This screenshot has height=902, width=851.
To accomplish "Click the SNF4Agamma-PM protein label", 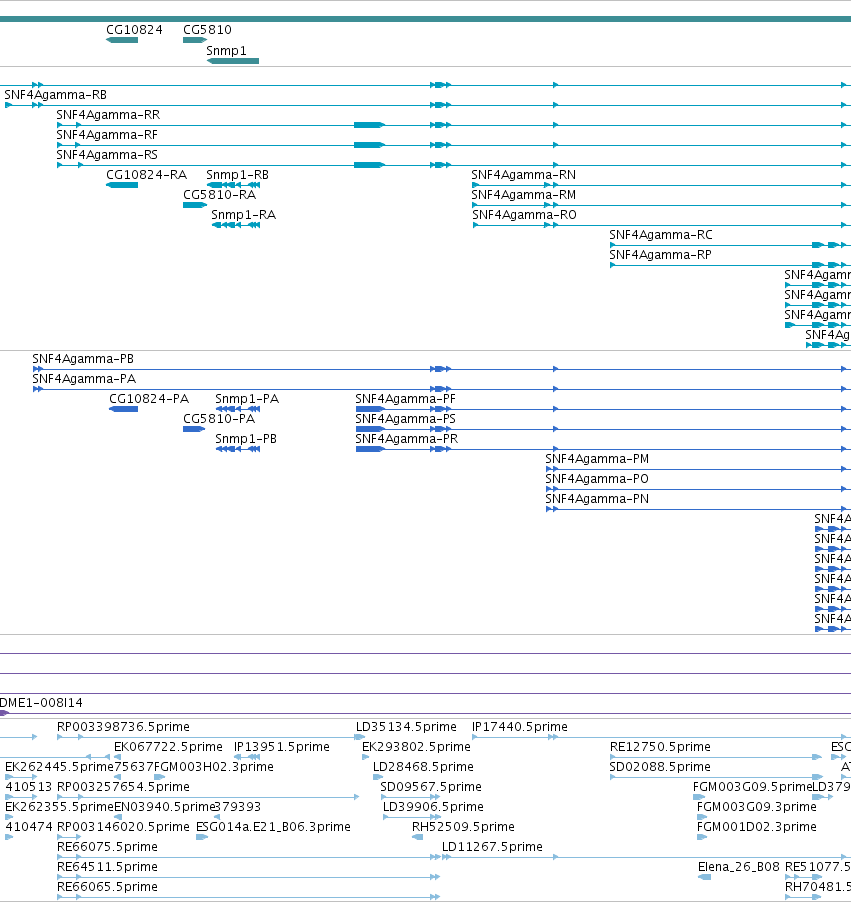I will click(x=597, y=459).
